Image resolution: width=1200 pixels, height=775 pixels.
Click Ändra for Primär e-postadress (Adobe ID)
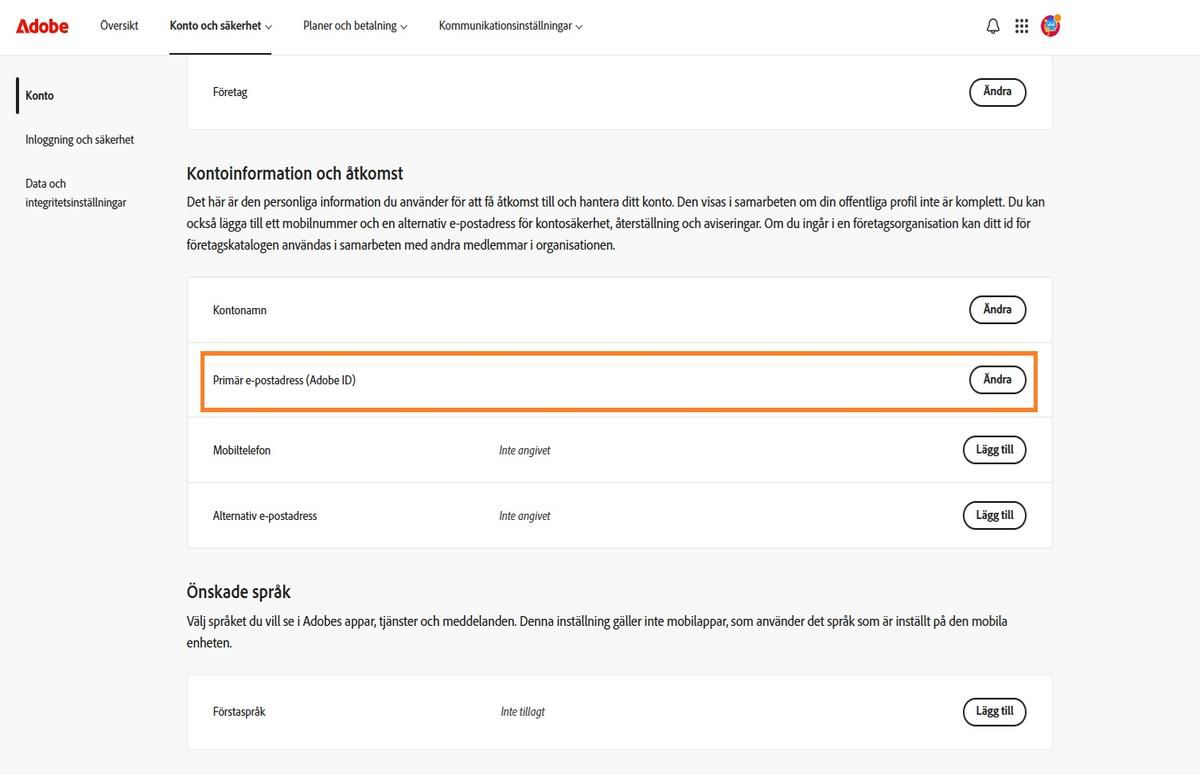point(997,379)
